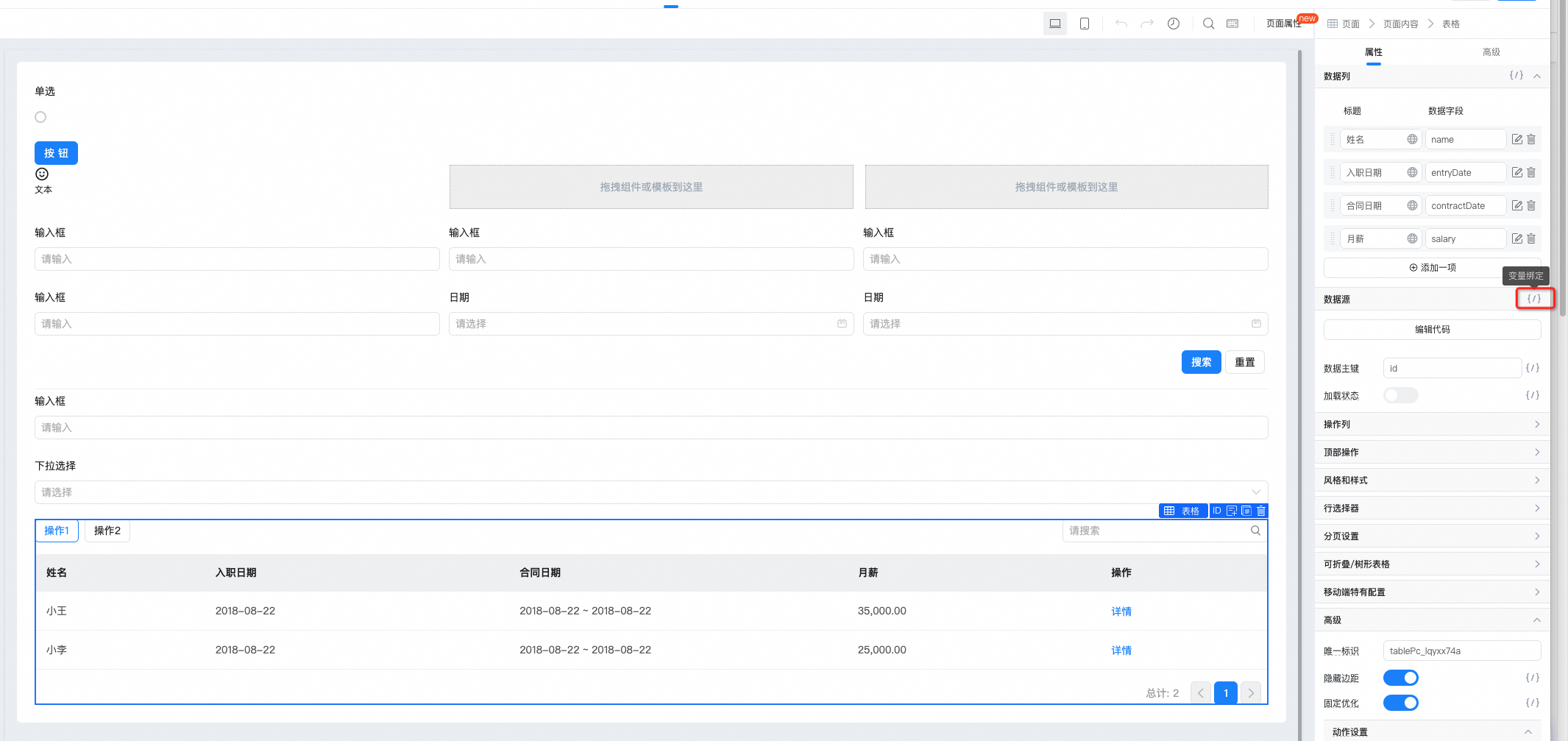Click variable binding icon for 数据主键
Viewport: 1568px width, 741px height.
(x=1533, y=368)
